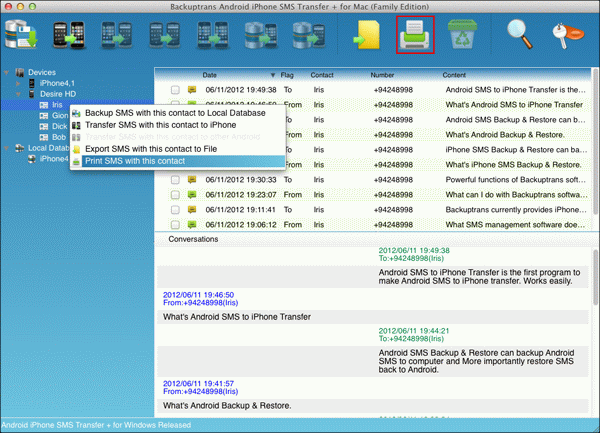Click 'What's Android Backup & Restore.' conversation bubble

click(x=372, y=406)
